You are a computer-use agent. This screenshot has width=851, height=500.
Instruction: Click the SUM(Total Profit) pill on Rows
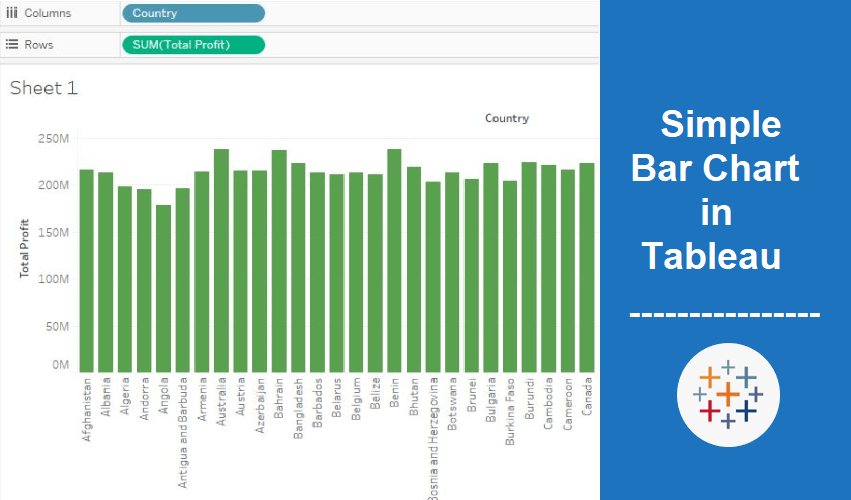coord(193,45)
